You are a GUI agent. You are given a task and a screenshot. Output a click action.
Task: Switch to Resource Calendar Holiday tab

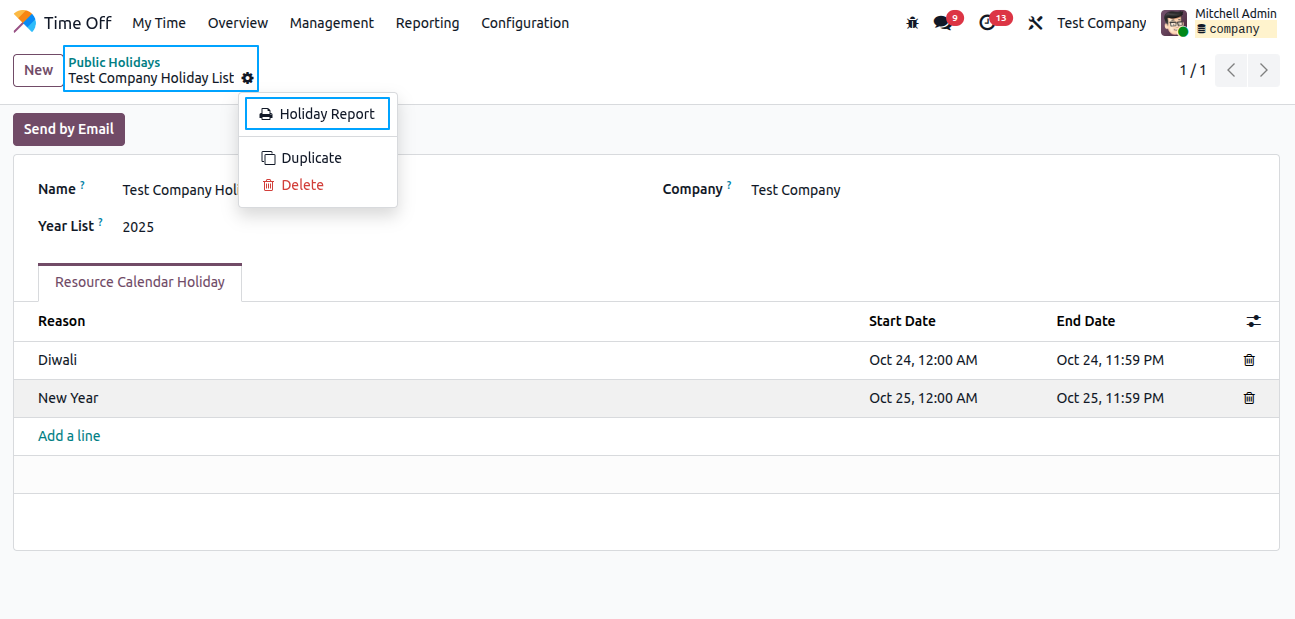[x=140, y=282]
